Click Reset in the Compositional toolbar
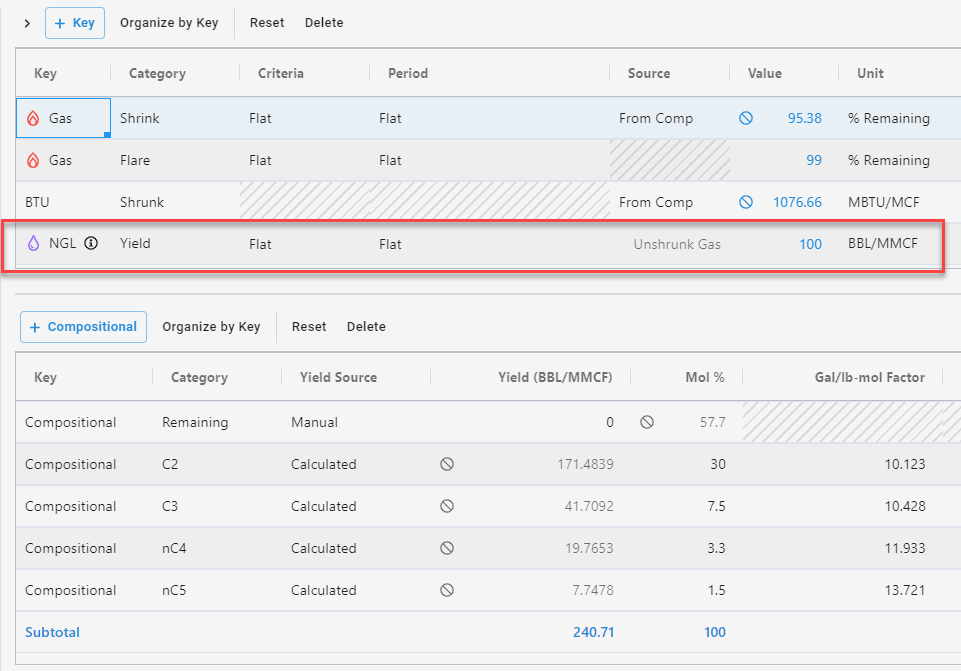The height and width of the screenshot is (671, 961). point(309,327)
